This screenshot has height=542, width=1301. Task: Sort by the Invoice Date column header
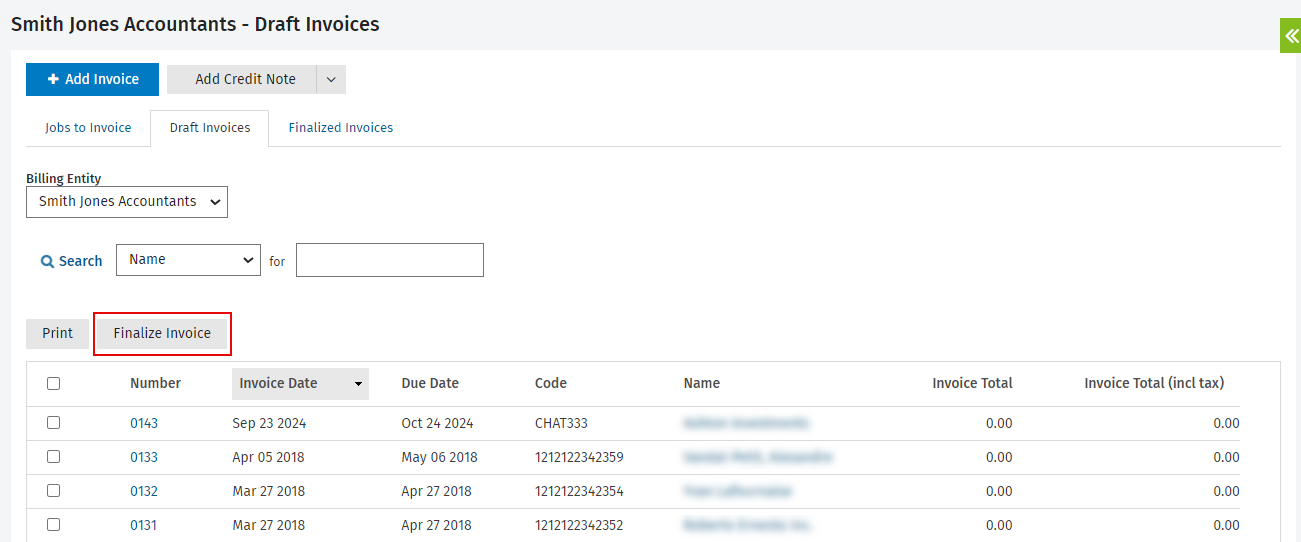300,383
